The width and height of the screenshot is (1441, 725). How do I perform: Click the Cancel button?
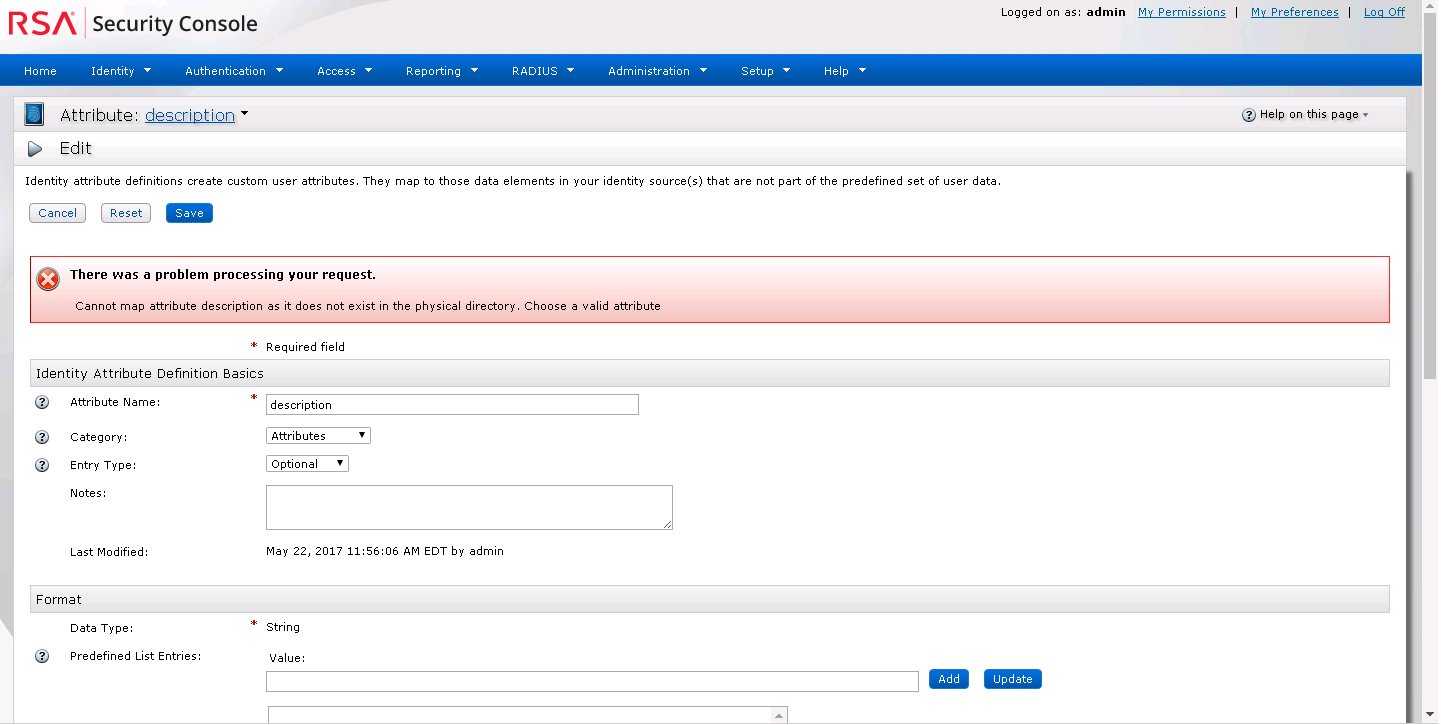click(58, 213)
